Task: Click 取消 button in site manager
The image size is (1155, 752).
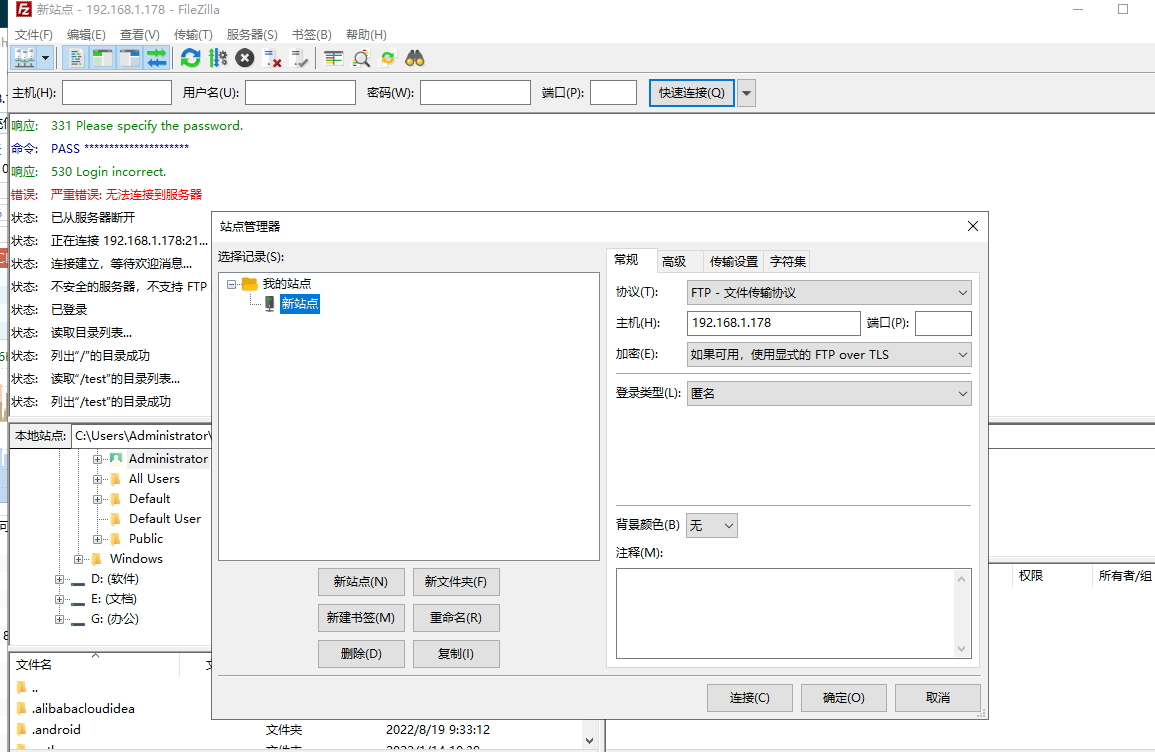Action: tap(938, 697)
